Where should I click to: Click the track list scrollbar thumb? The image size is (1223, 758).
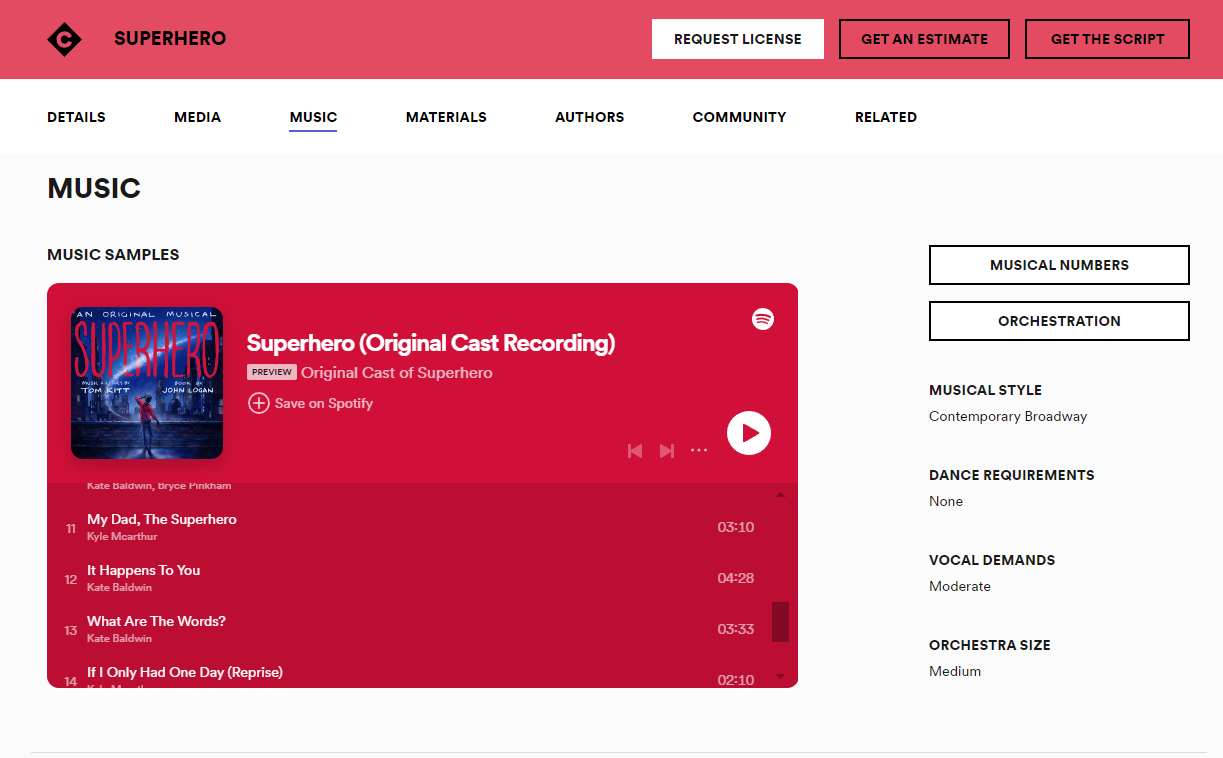[x=781, y=622]
